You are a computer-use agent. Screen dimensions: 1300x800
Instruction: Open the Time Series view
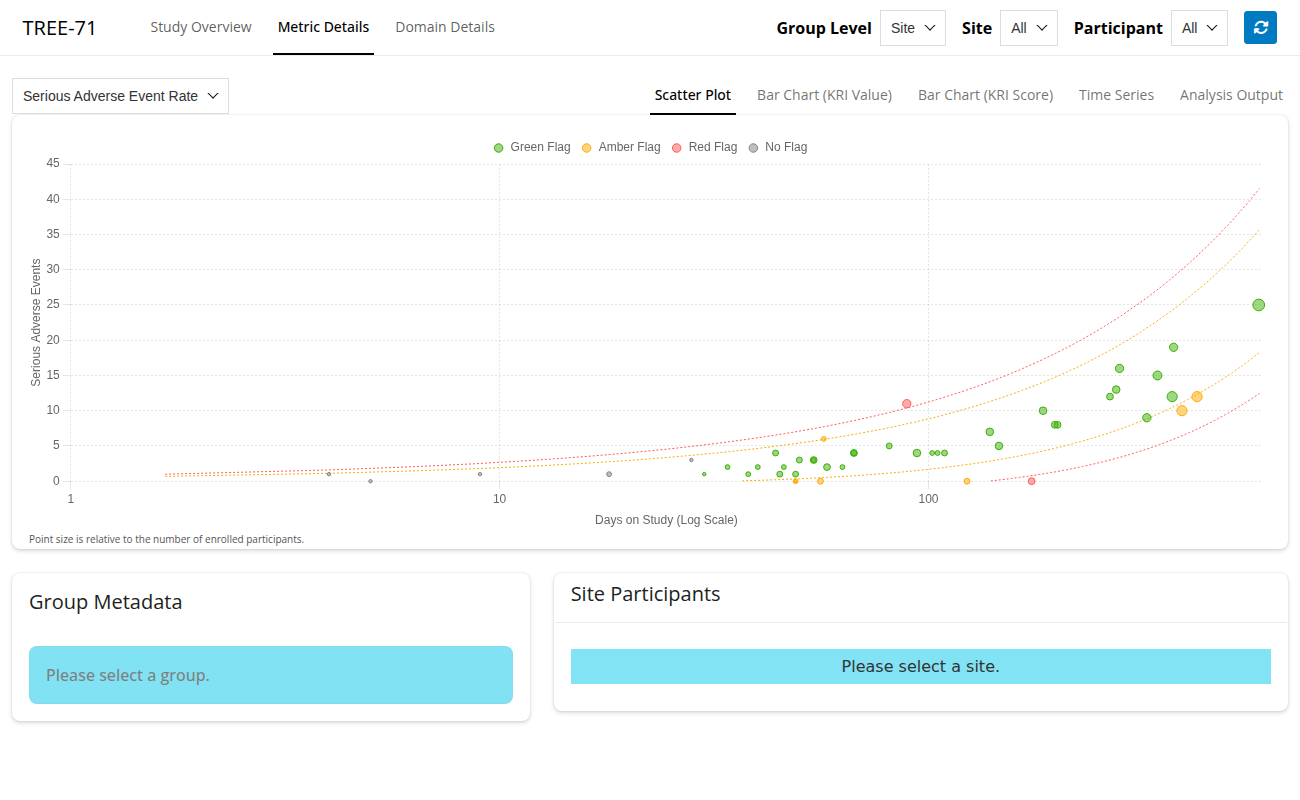click(x=1116, y=95)
